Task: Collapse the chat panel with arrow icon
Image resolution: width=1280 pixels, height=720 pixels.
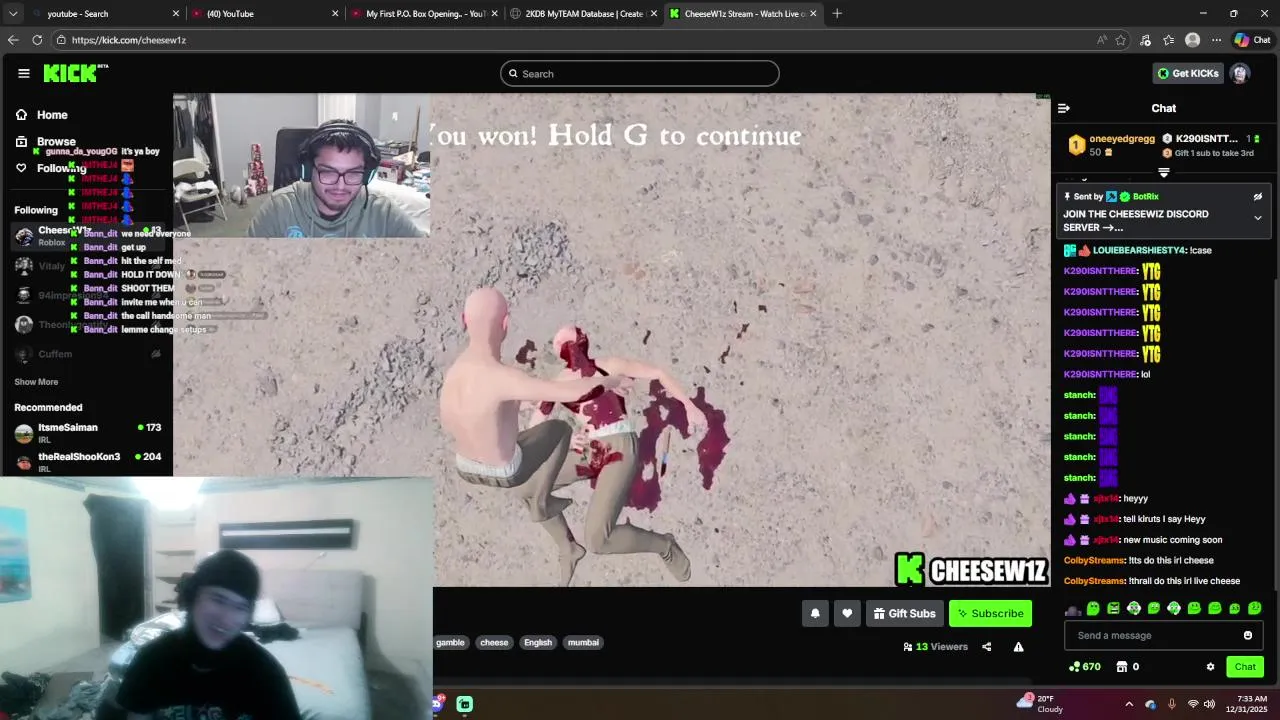Action: (x=1064, y=108)
